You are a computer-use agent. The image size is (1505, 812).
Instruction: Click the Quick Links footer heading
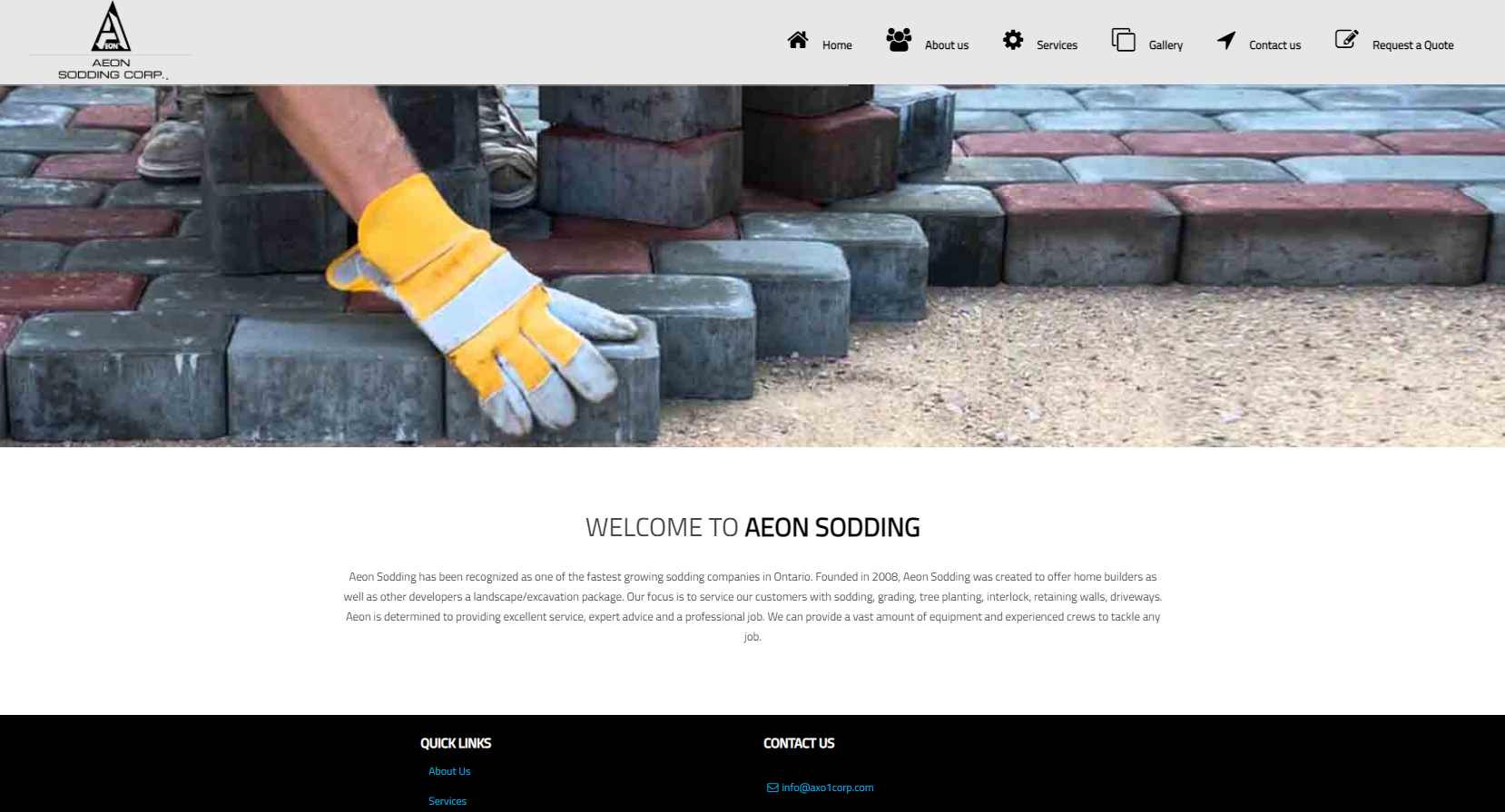click(456, 743)
